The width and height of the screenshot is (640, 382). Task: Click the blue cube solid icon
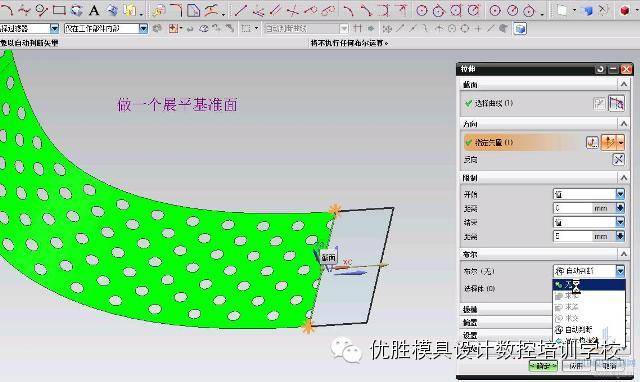click(x=588, y=11)
